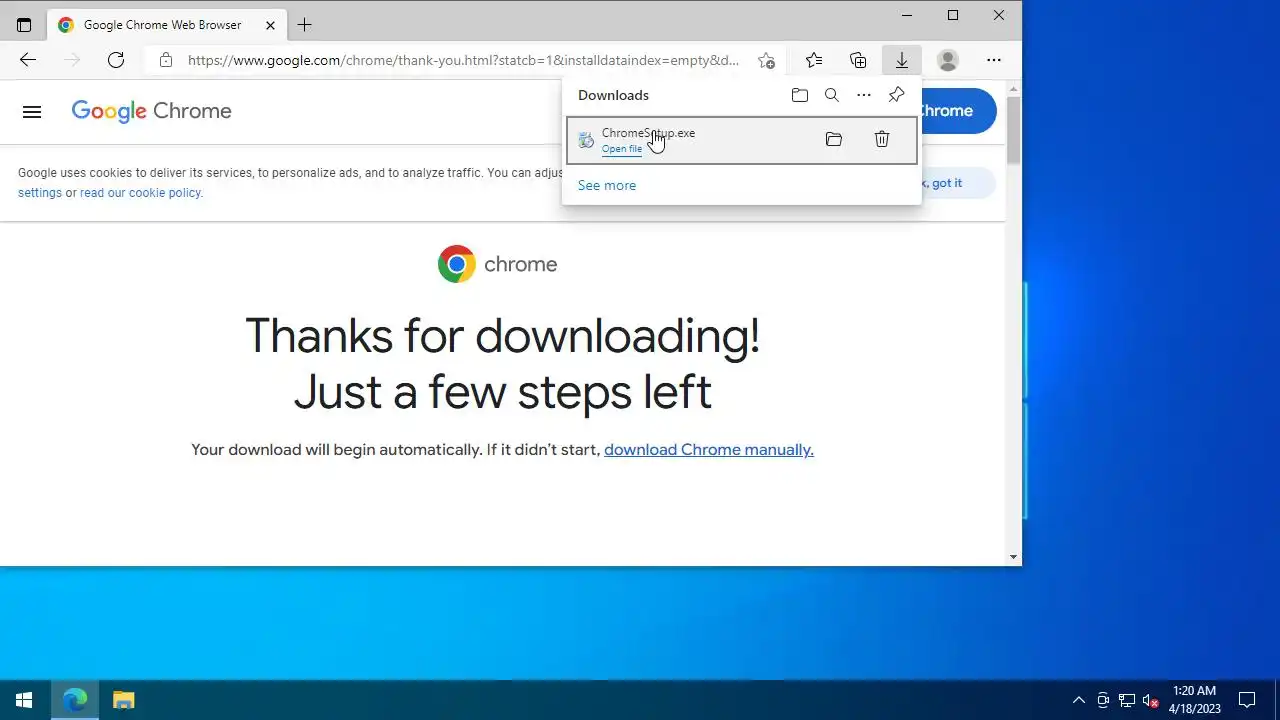1280x720 pixels.
Task: Open the tab actions menu icon
Action: coord(24,25)
